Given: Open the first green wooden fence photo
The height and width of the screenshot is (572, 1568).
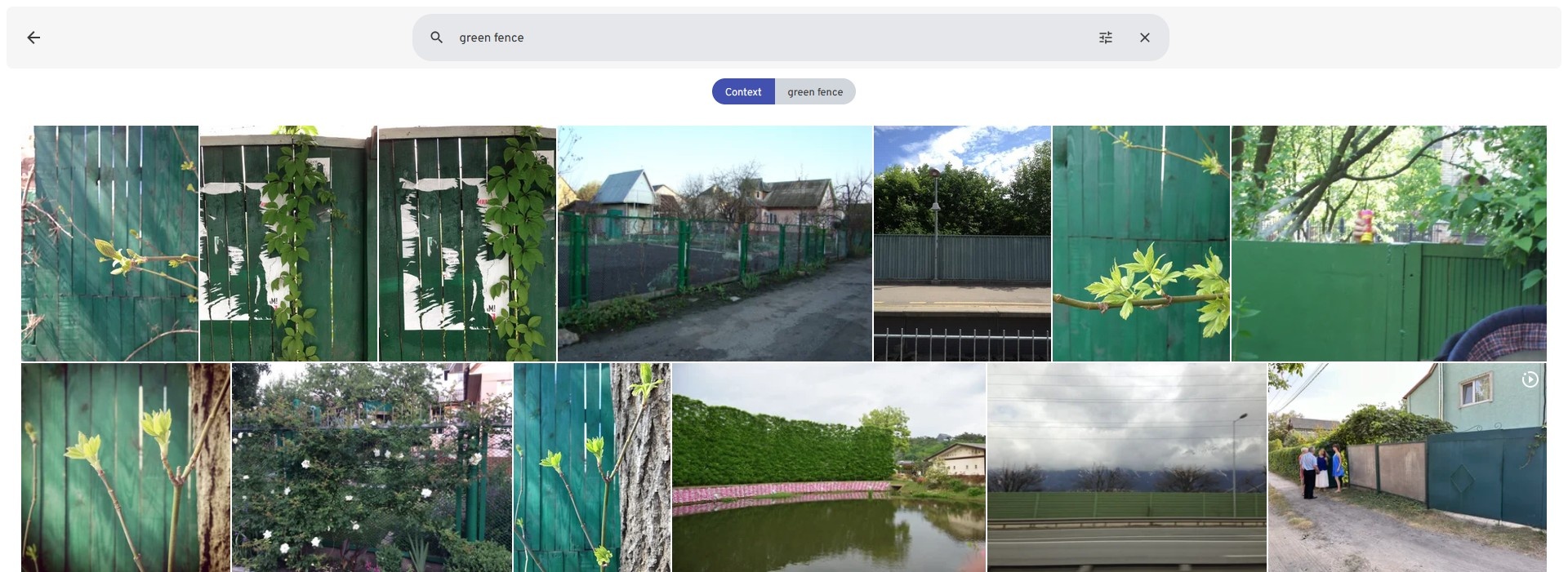Looking at the screenshot, I should tap(109, 243).
